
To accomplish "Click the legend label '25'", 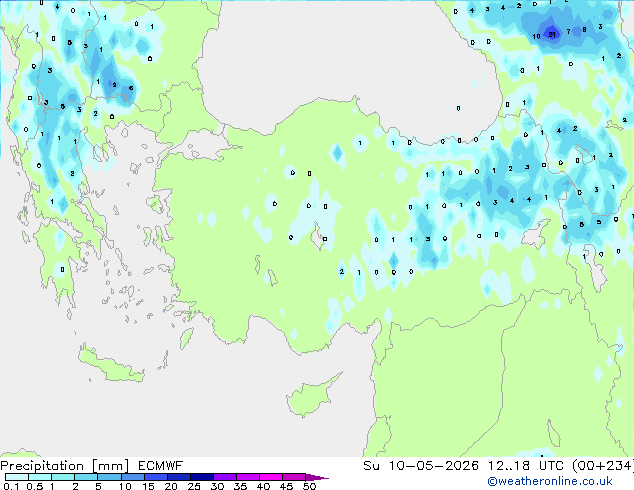I will point(194,486).
